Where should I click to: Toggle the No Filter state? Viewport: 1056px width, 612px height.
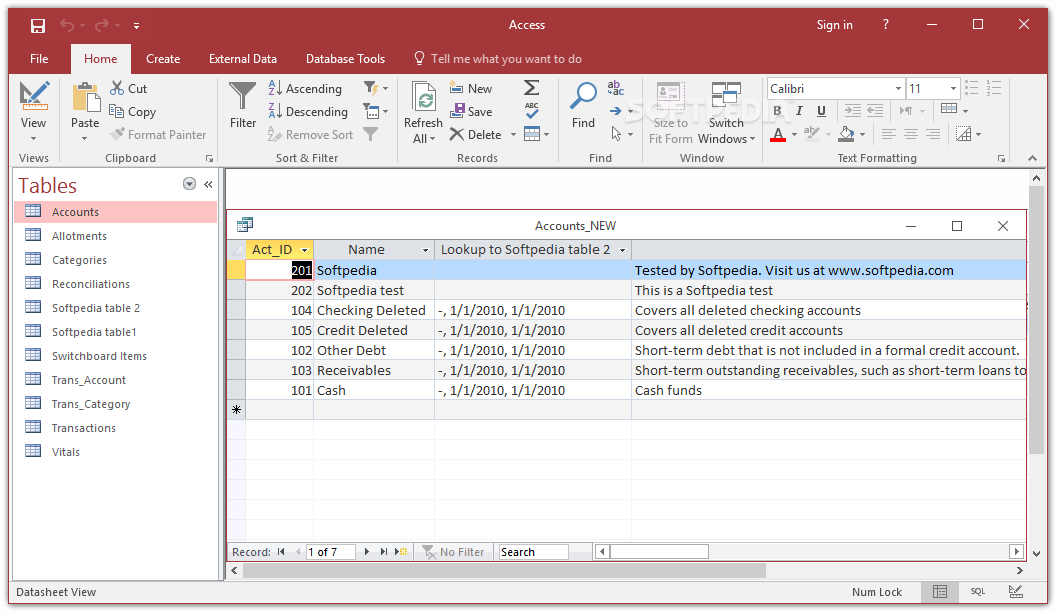coord(454,551)
